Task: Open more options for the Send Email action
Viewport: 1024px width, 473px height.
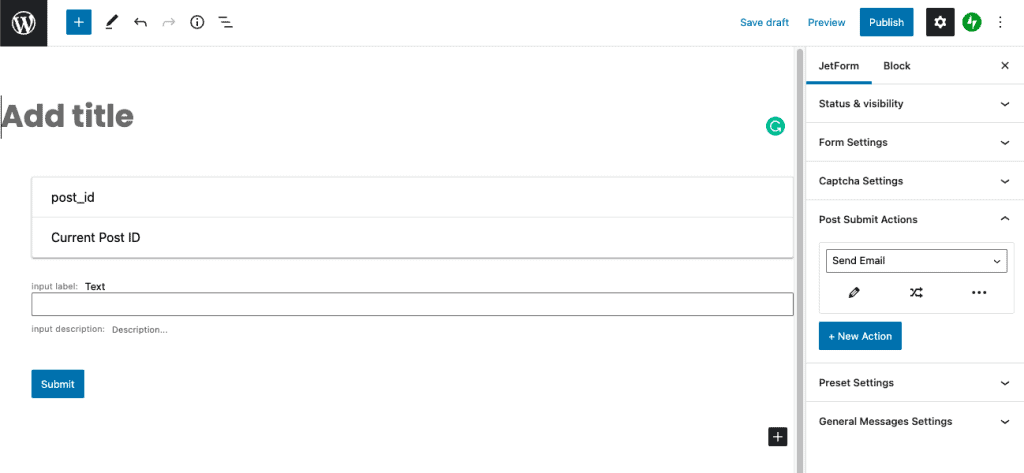Action: 978,293
